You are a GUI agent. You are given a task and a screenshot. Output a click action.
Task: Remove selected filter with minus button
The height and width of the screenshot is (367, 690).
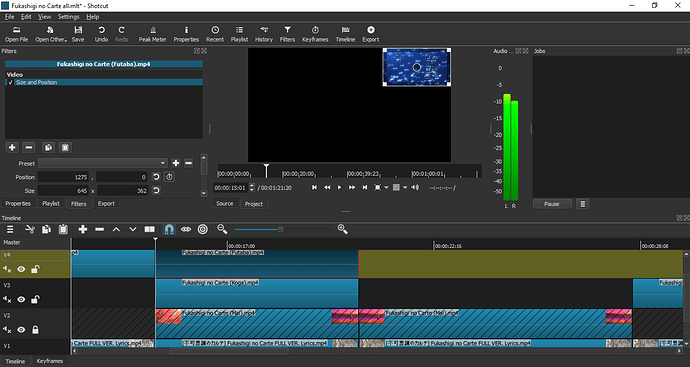29,147
